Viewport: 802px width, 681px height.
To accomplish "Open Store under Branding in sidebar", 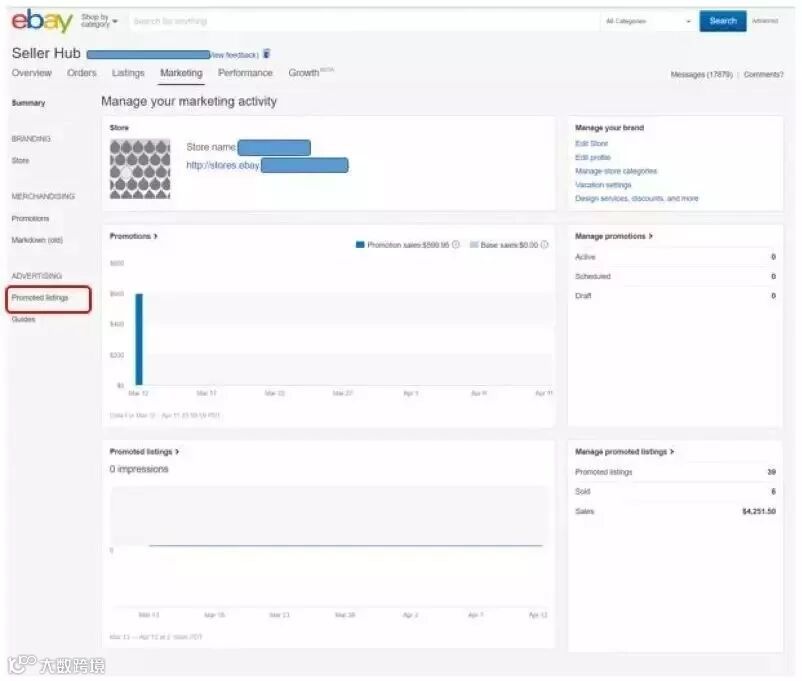I will click(20, 161).
